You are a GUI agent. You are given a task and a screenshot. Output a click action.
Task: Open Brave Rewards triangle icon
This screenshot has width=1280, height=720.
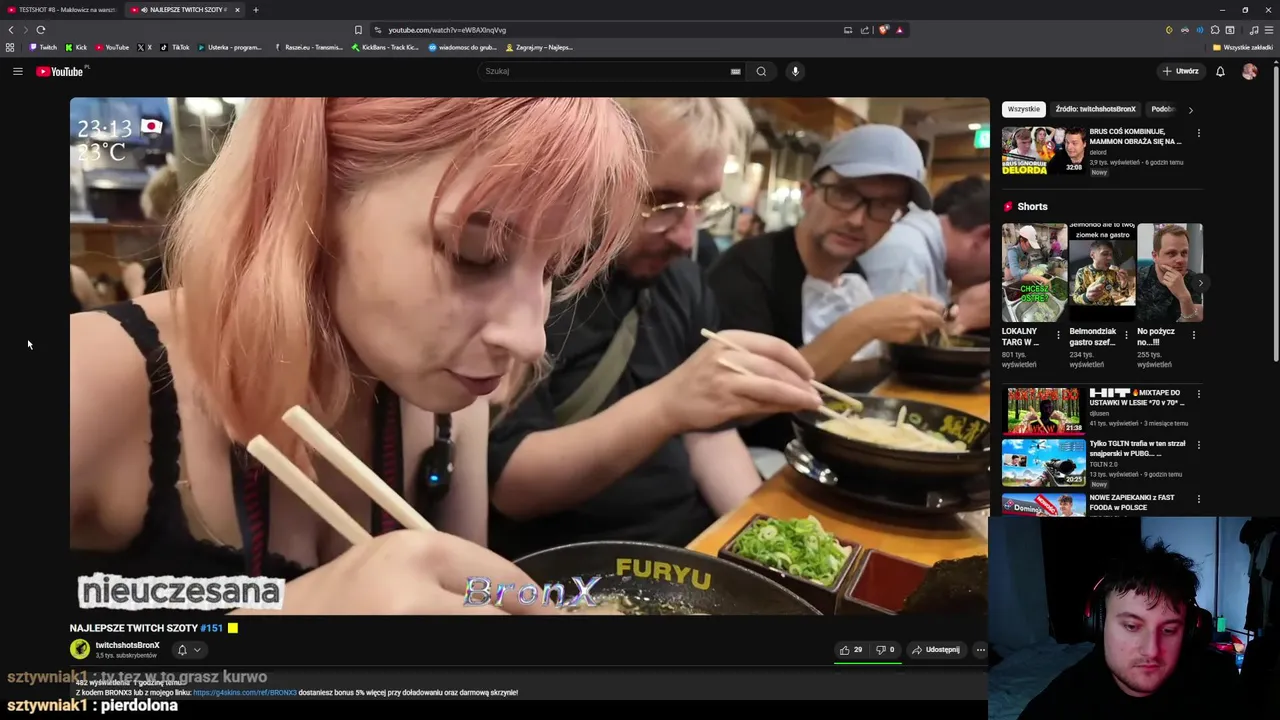pyautogui.click(x=899, y=30)
